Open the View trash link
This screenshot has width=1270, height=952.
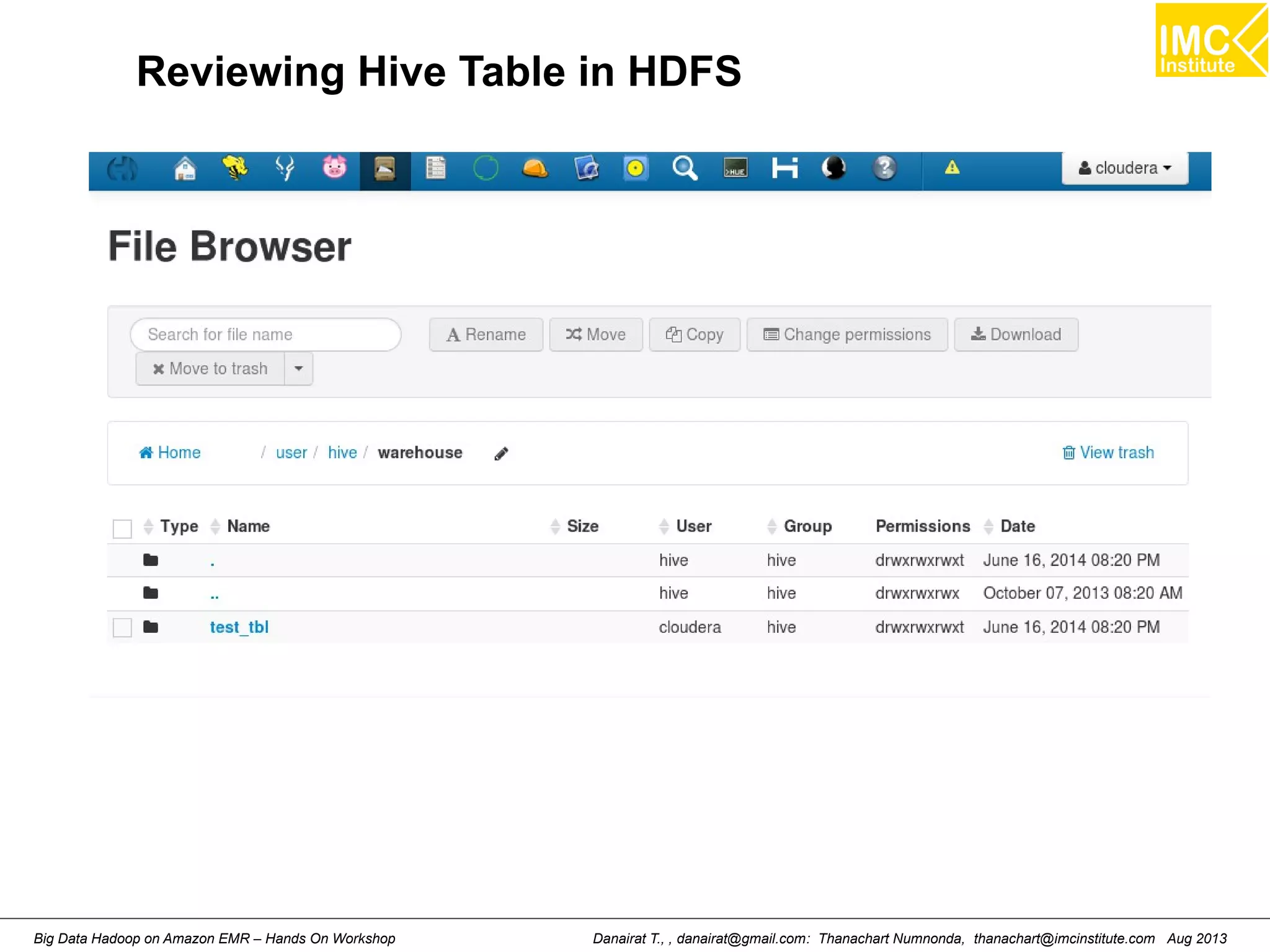tap(1108, 453)
